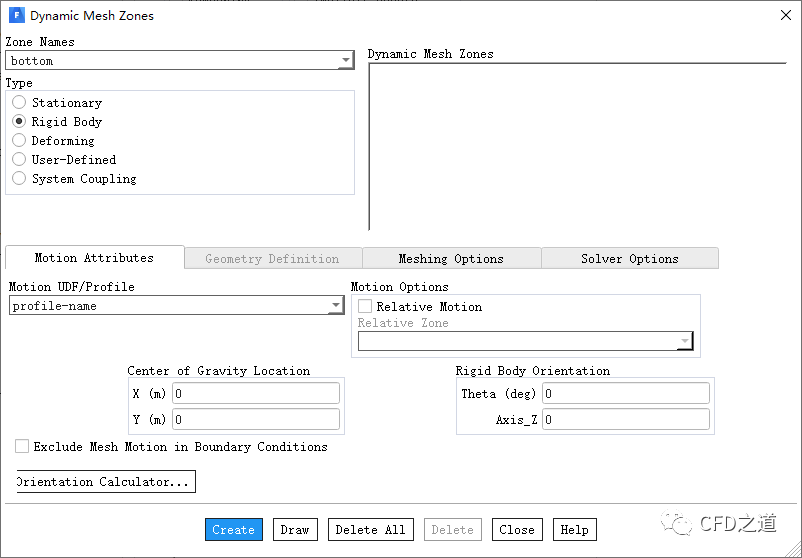
Task: Toggle Exclude Mesh Motion in Boundary Conditions
Action: pyautogui.click(x=22, y=447)
